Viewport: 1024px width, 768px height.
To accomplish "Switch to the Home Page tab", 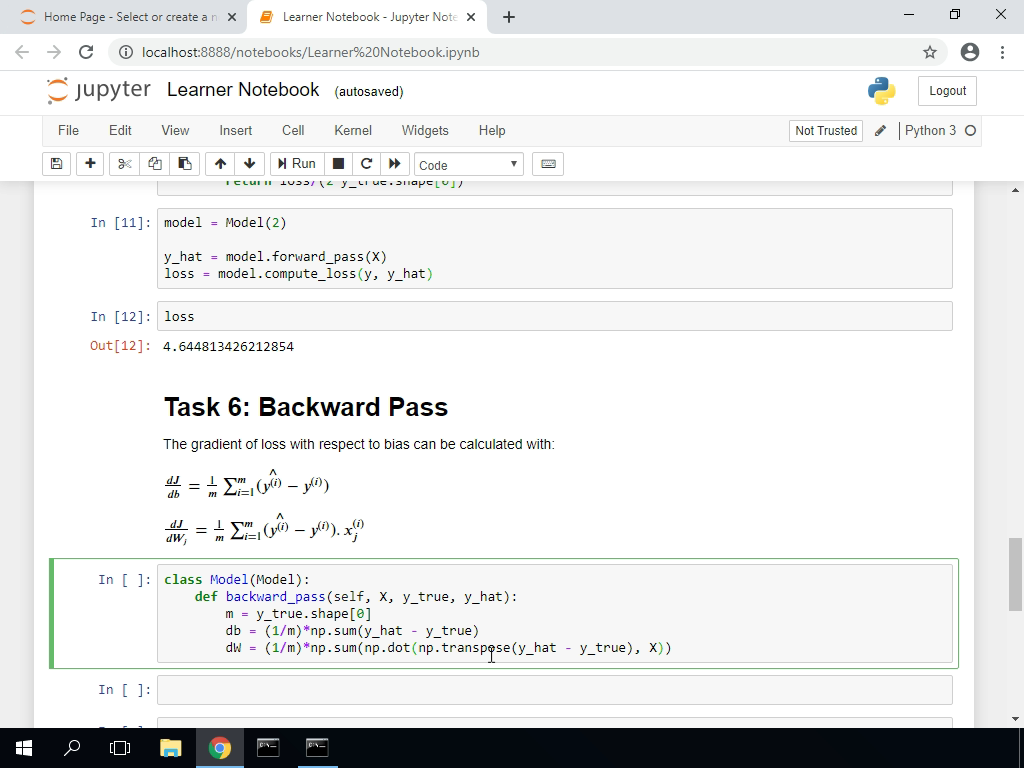I will click(x=123, y=17).
